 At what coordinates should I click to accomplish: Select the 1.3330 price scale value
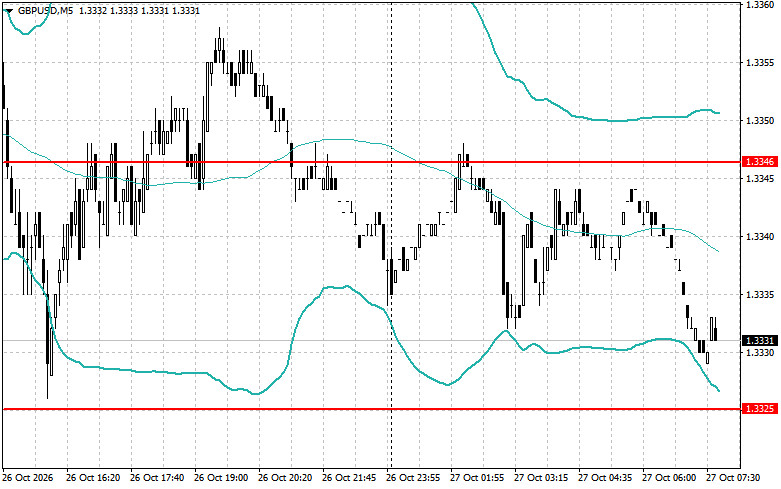point(760,353)
